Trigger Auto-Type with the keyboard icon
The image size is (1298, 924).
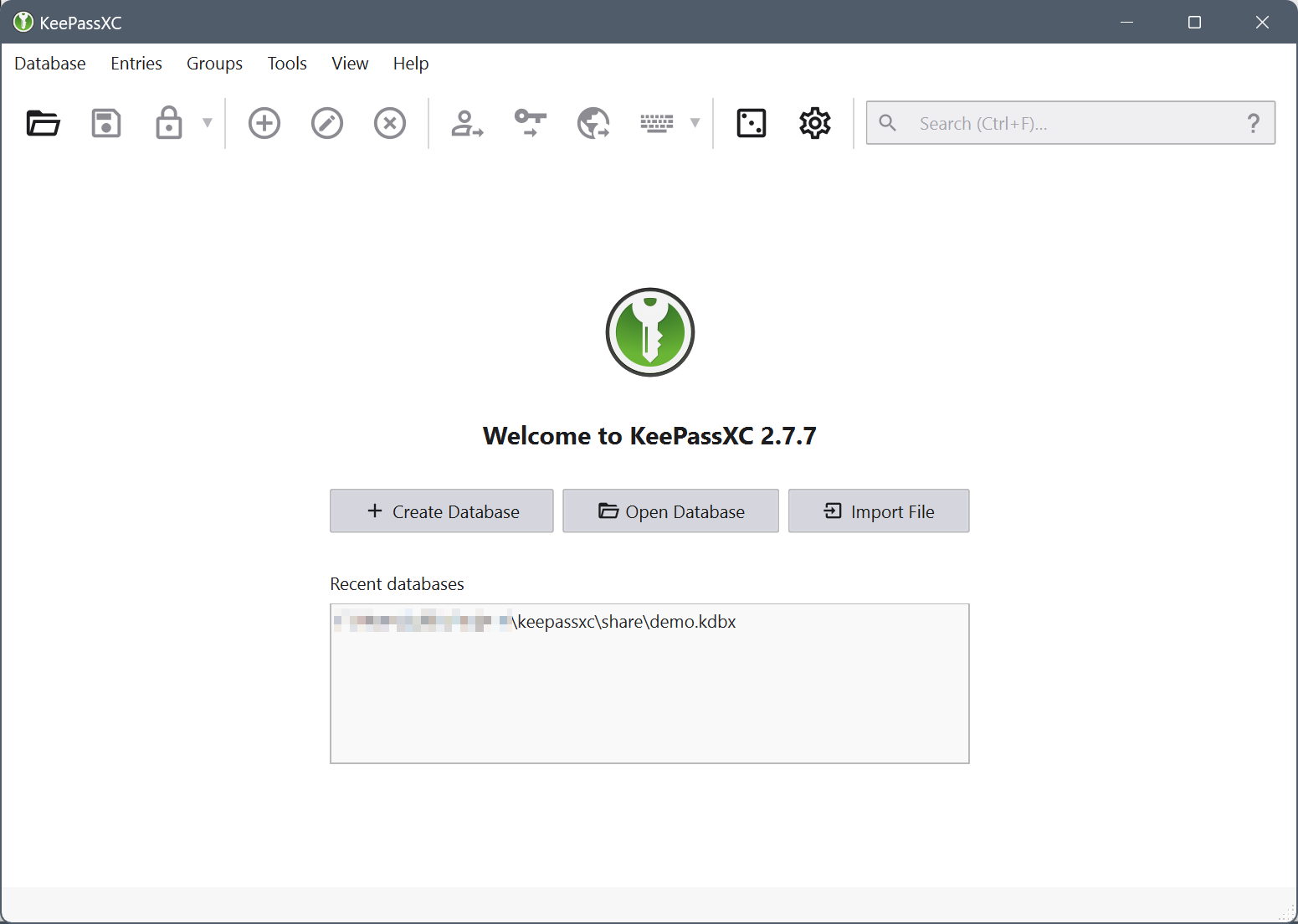click(657, 123)
